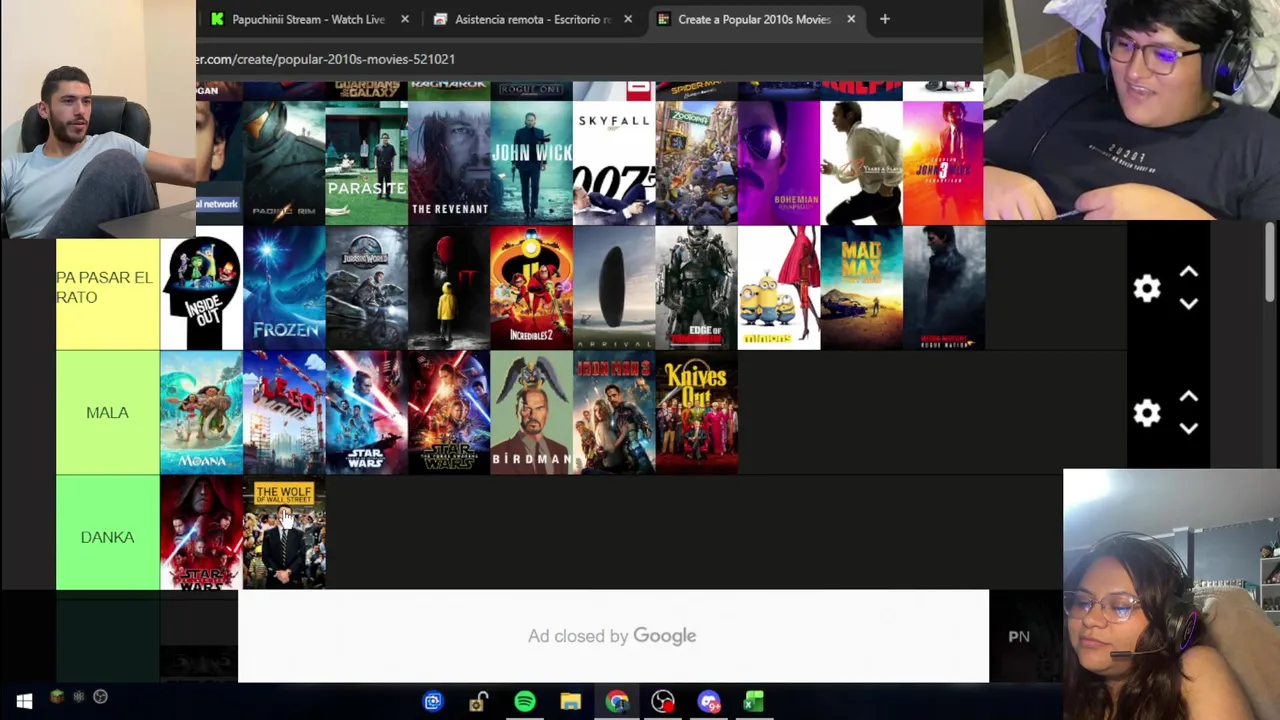Open settings gear for PA PASAR EL RATO row
The width and height of the screenshot is (1280, 720).
(x=1147, y=289)
